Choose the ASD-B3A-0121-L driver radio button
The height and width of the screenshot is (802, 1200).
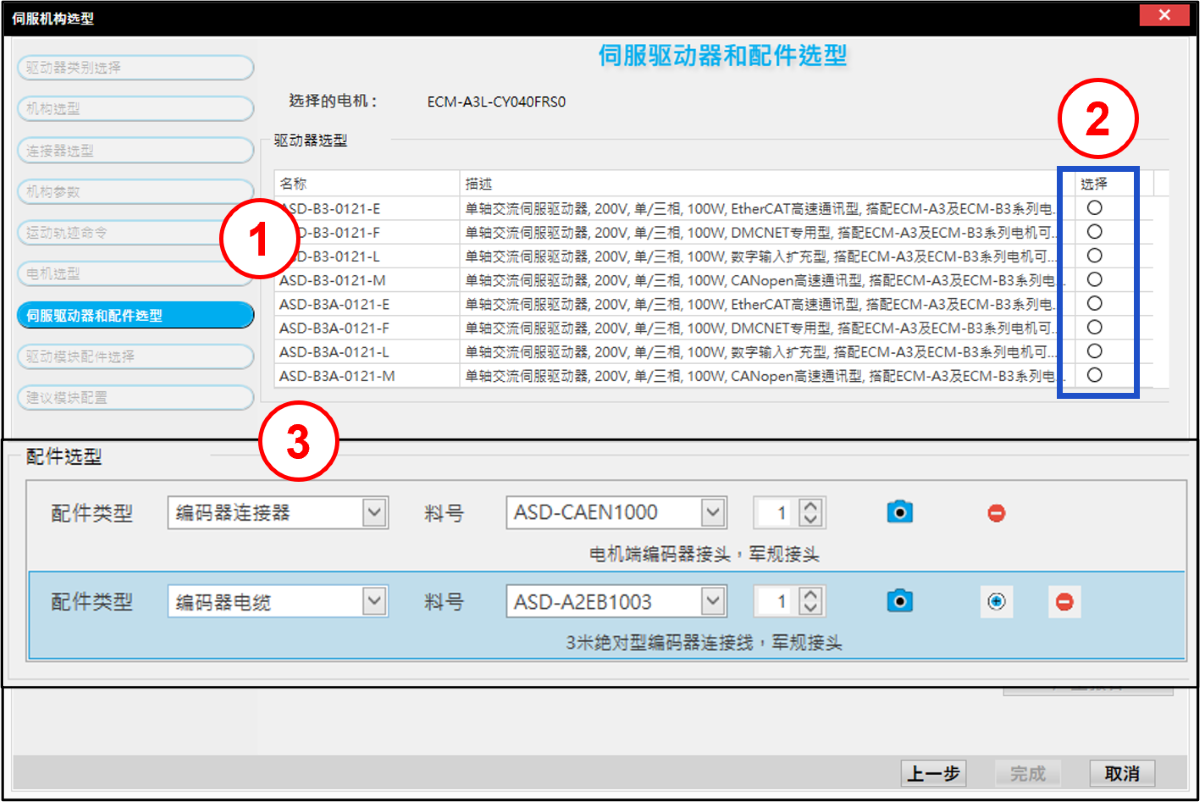coord(1095,351)
